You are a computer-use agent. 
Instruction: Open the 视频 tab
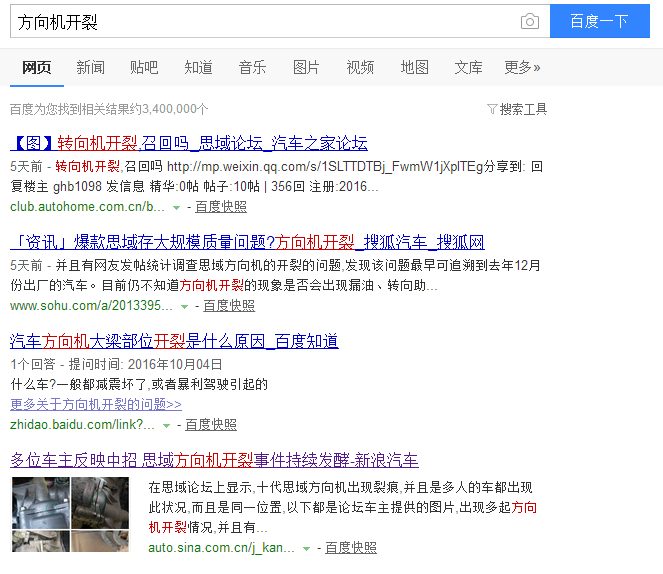pyautogui.click(x=360, y=68)
